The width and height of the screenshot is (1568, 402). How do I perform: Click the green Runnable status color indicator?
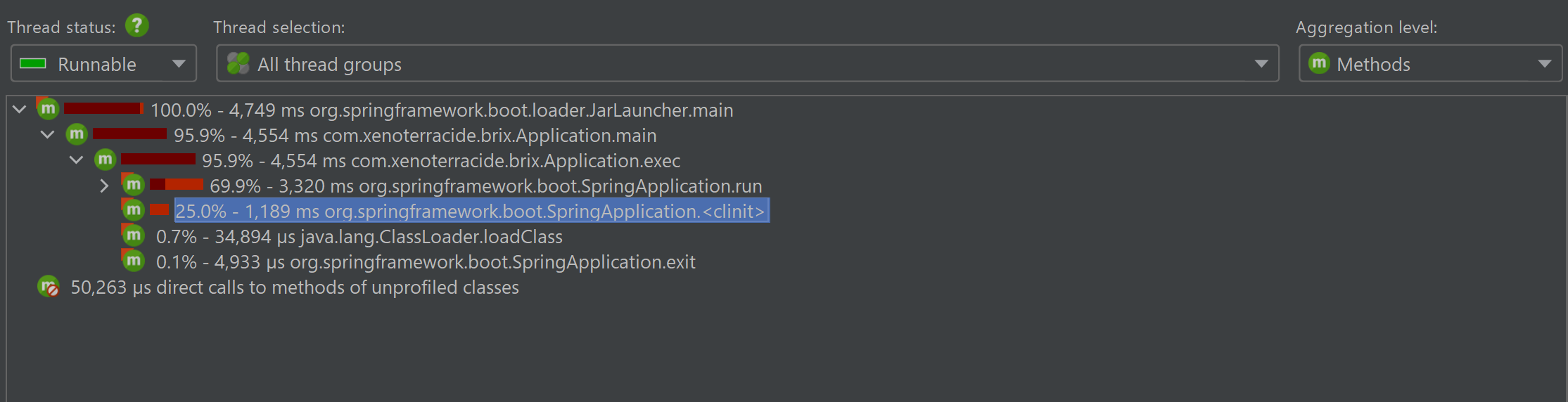tap(33, 64)
